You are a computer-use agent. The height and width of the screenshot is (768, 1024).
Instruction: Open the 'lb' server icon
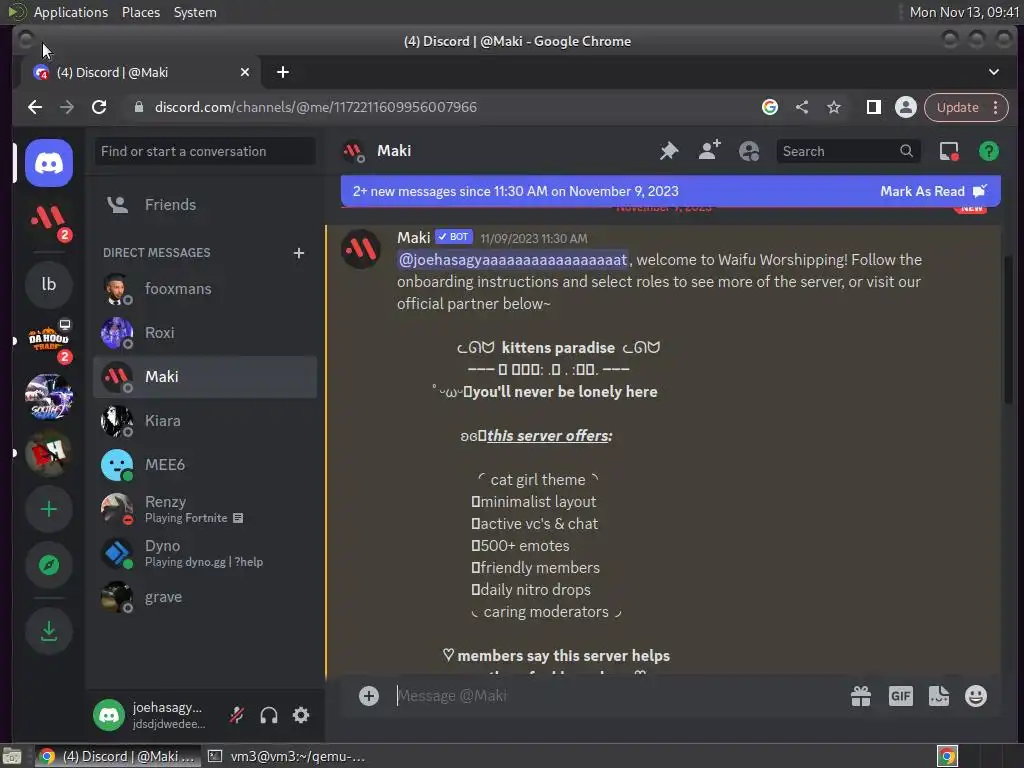tap(49, 283)
